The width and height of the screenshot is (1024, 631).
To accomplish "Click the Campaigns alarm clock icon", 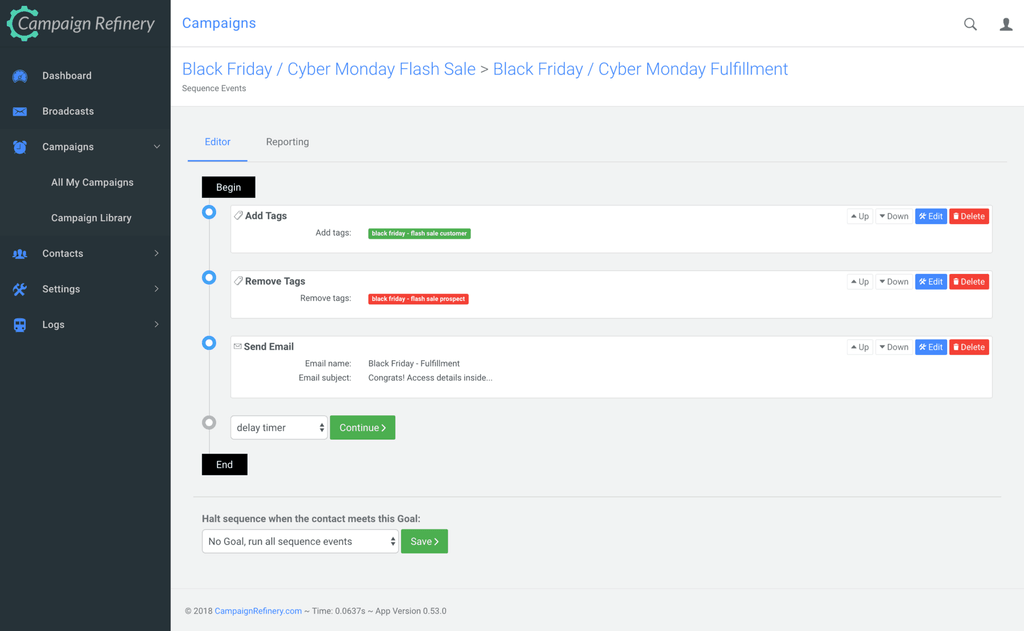I will (x=20, y=147).
